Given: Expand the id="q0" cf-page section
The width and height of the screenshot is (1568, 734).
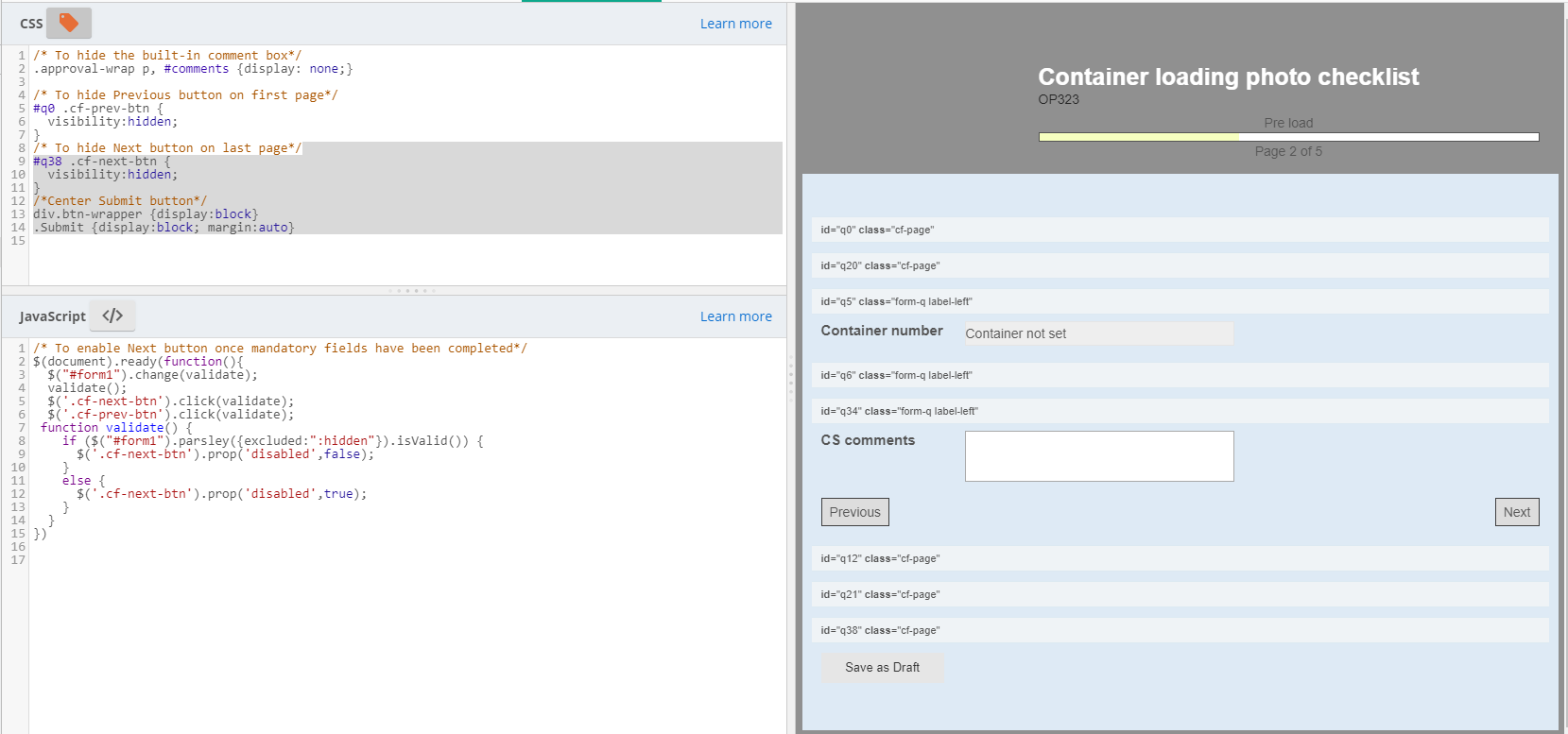Looking at the screenshot, I should click(x=1180, y=230).
